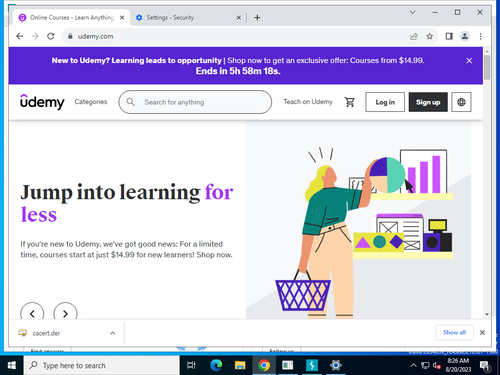Image resolution: width=500 pixels, height=375 pixels.
Task: Click the Chrome taskbar icon
Action: click(x=264, y=365)
